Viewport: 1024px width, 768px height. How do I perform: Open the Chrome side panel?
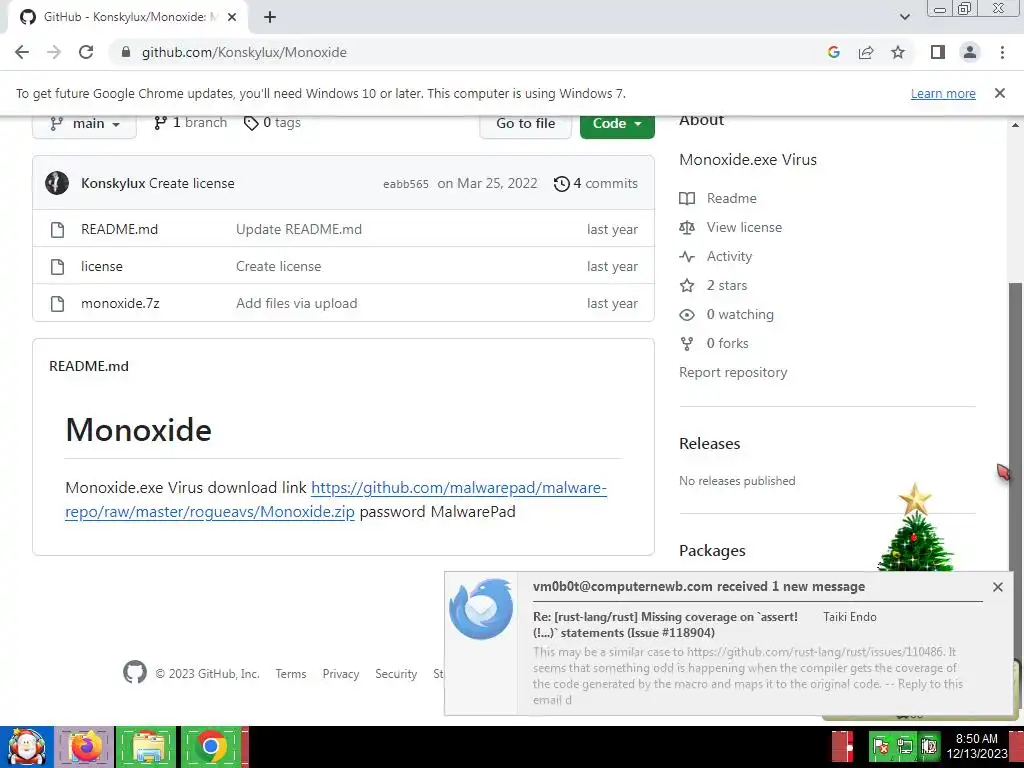click(938, 52)
